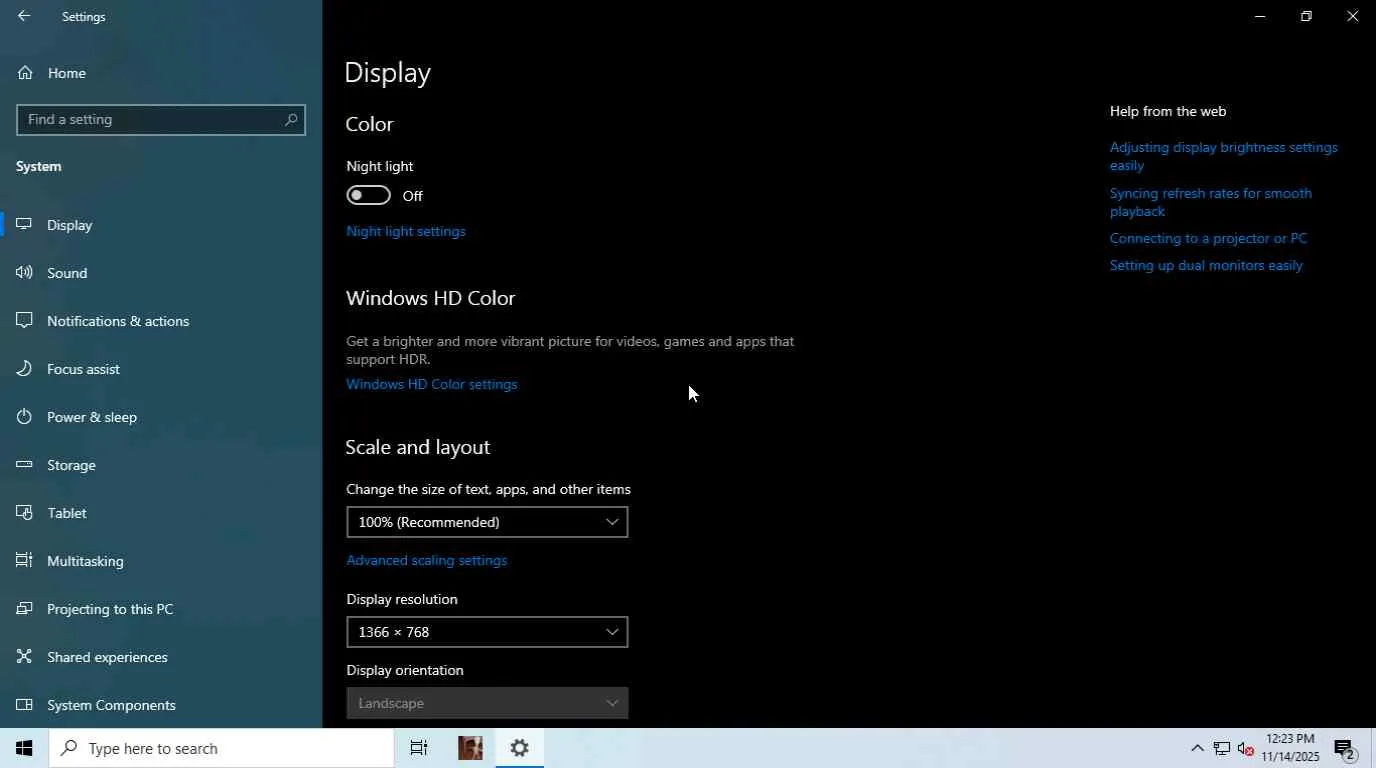Click Advanced scaling settings link
The height and width of the screenshot is (768, 1376).
tap(427, 560)
